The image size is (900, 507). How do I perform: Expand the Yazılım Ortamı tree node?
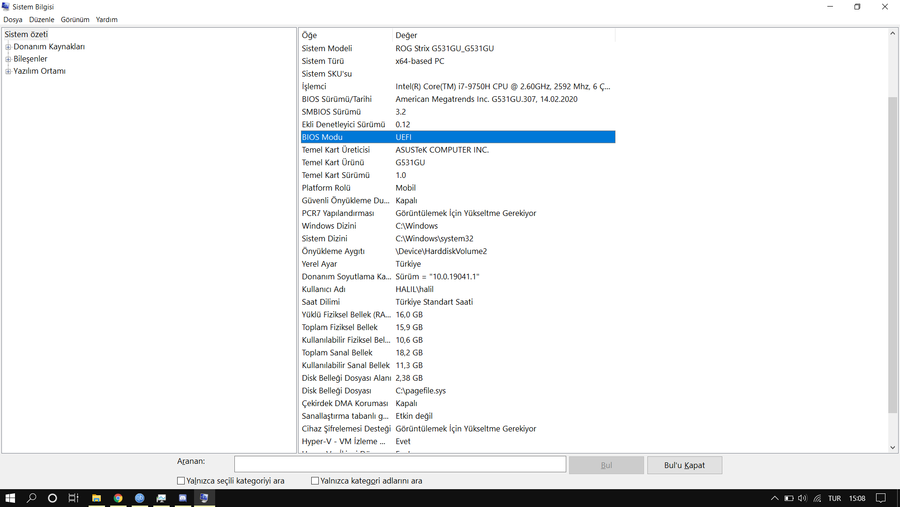(x=8, y=71)
